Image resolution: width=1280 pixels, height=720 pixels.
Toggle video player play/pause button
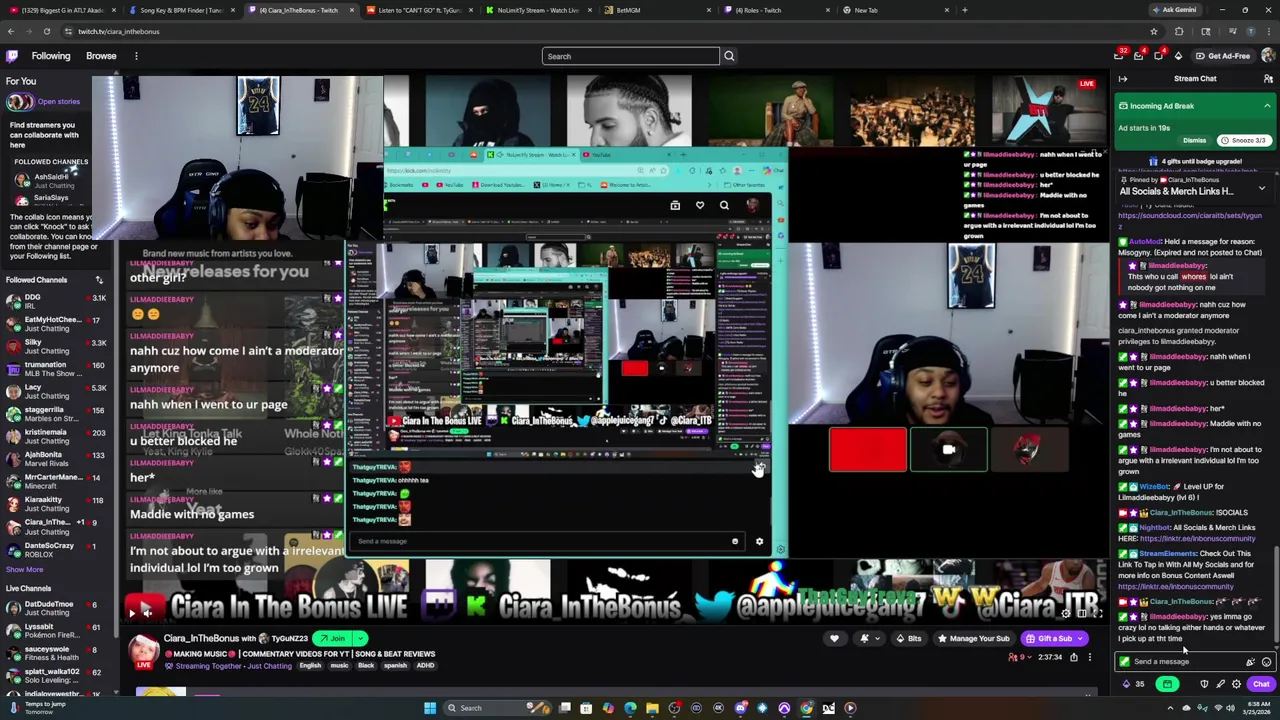[x=132, y=613]
